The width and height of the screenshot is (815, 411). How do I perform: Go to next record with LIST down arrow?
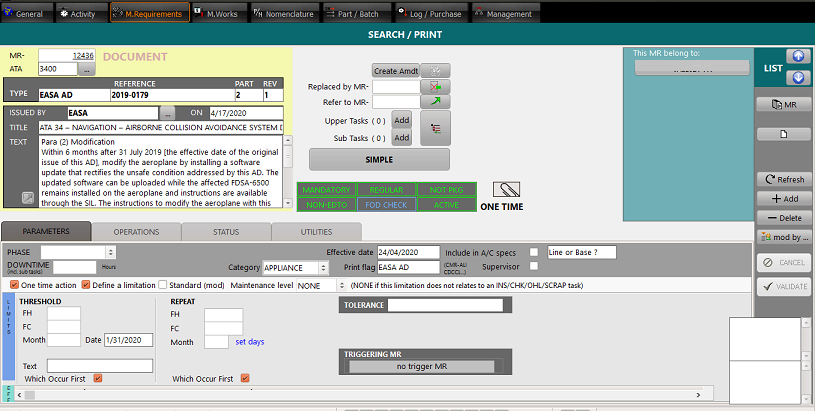point(798,78)
